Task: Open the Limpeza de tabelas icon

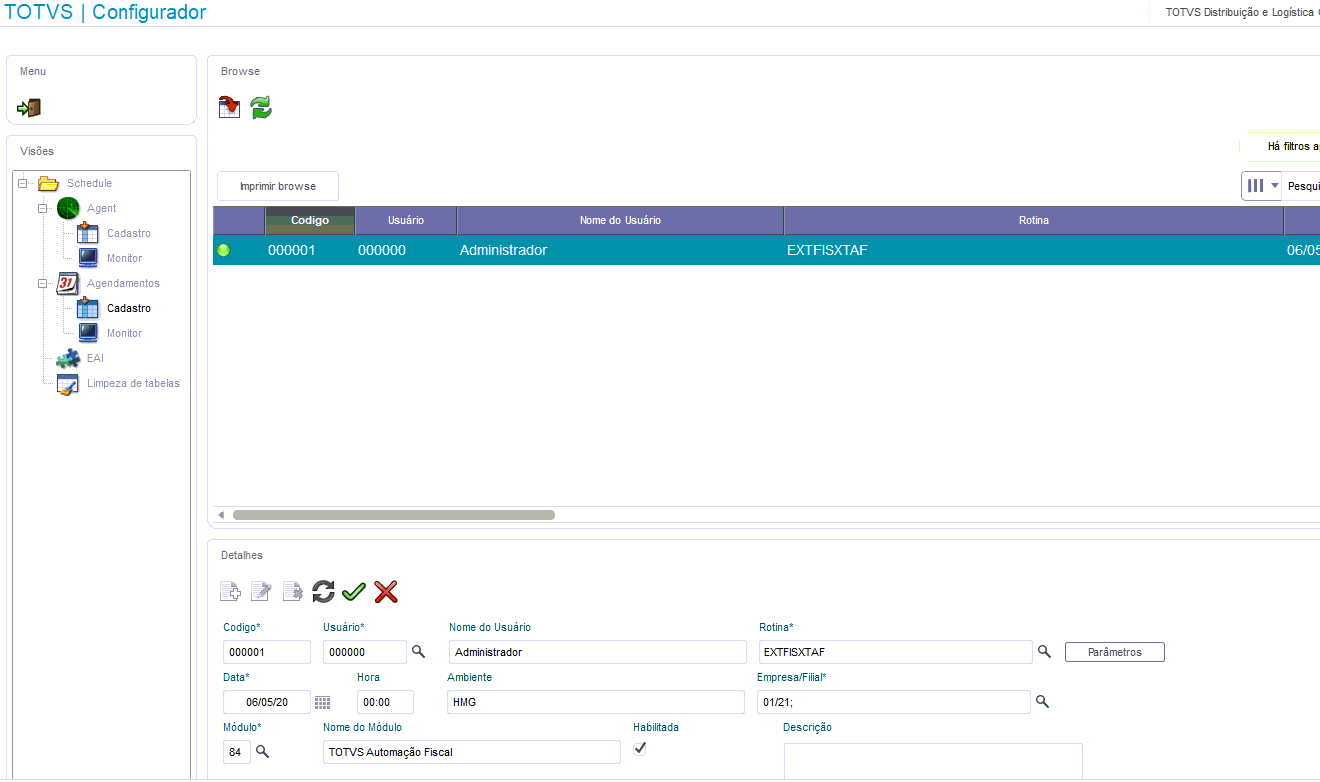Action: (x=68, y=384)
